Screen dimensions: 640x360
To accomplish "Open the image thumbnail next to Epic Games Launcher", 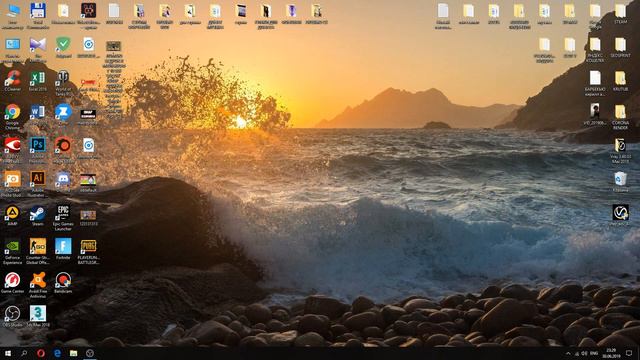I will point(88,215).
